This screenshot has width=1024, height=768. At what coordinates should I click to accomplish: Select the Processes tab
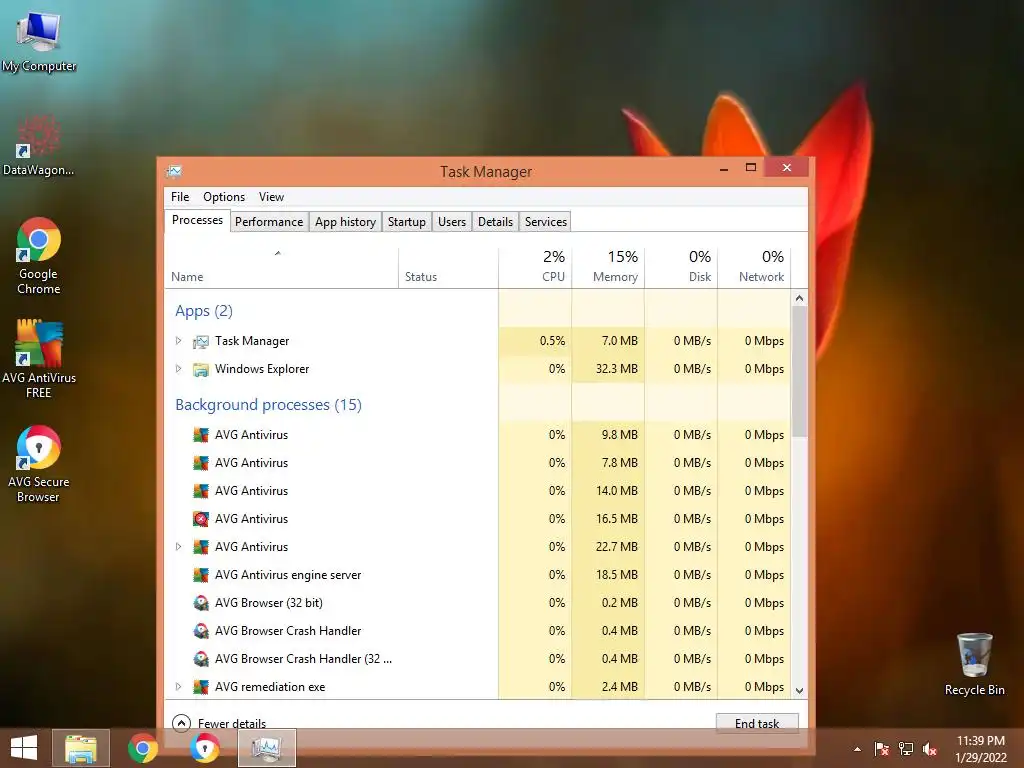tap(197, 220)
